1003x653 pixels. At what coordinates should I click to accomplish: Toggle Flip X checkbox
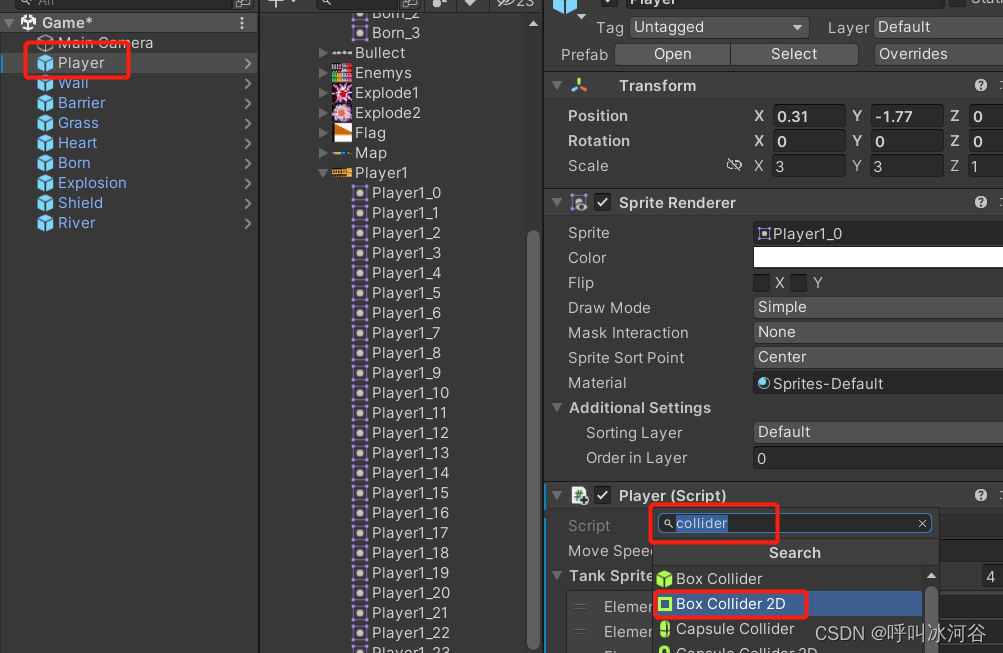(x=761, y=283)
